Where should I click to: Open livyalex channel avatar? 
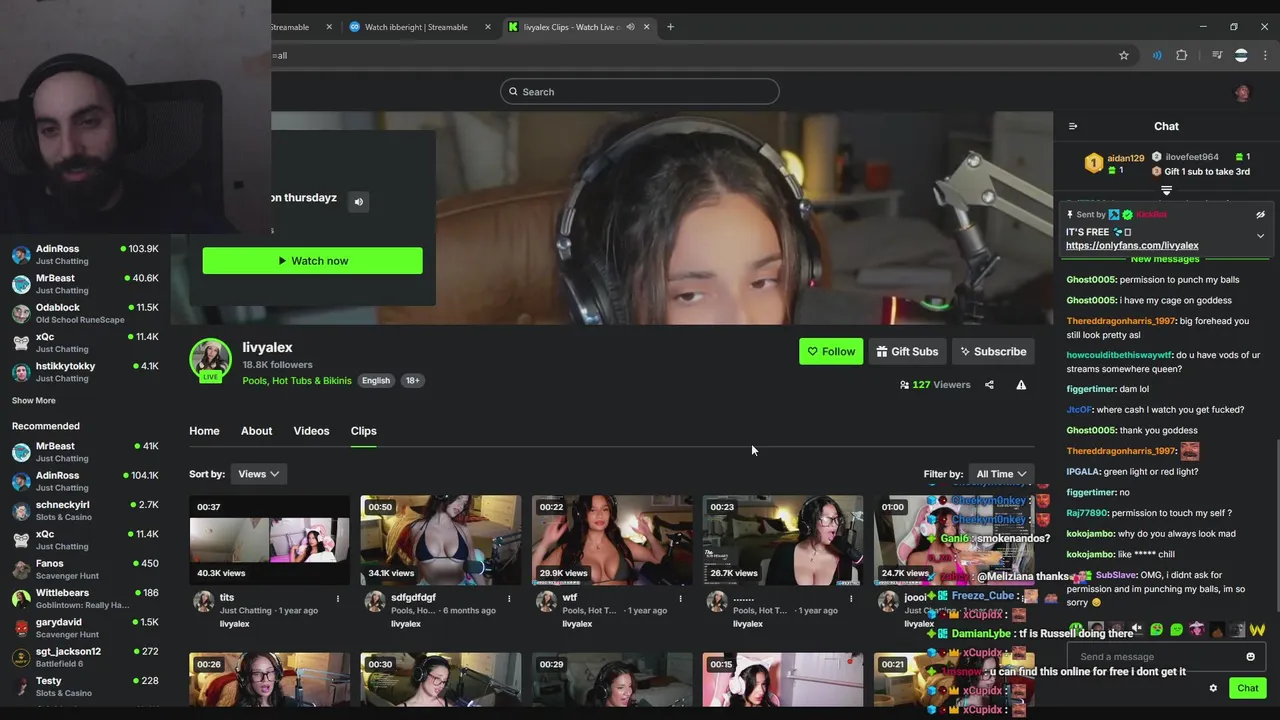point(211,360)
